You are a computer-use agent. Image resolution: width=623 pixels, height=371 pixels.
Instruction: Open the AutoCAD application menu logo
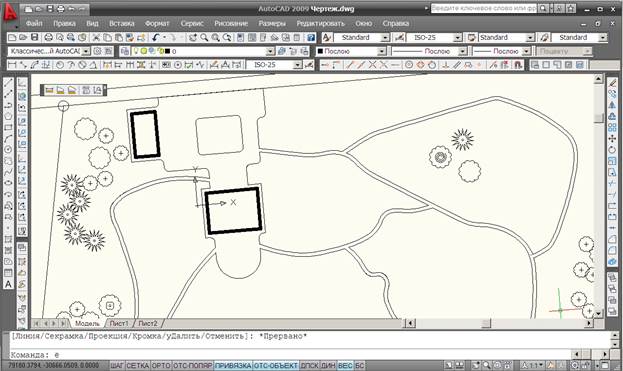point(10,13)
